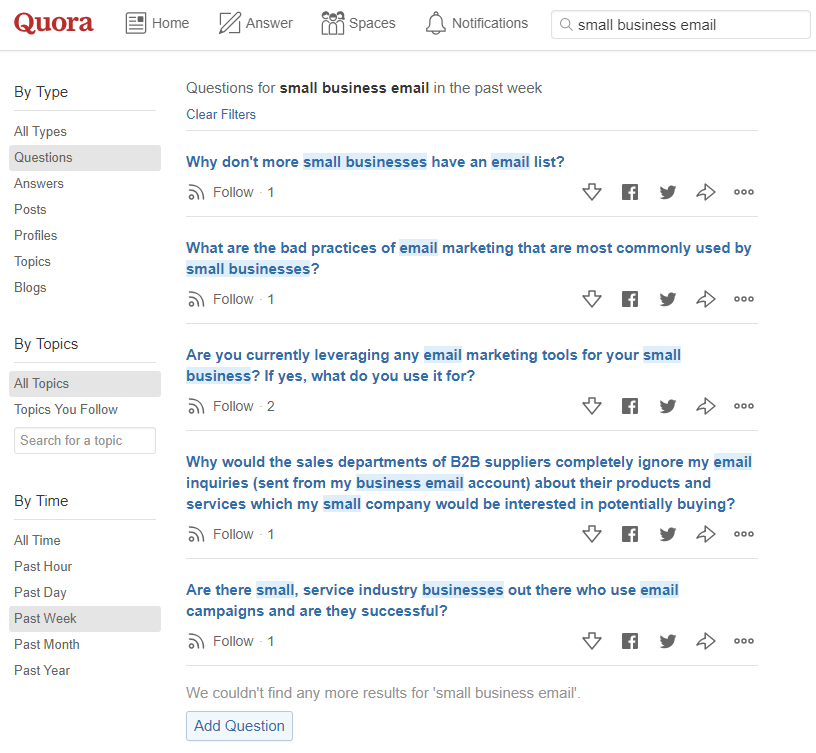816x753 pixels.
Task: Share 'email marketing tools' question via arrow
Action: [706, 406]
